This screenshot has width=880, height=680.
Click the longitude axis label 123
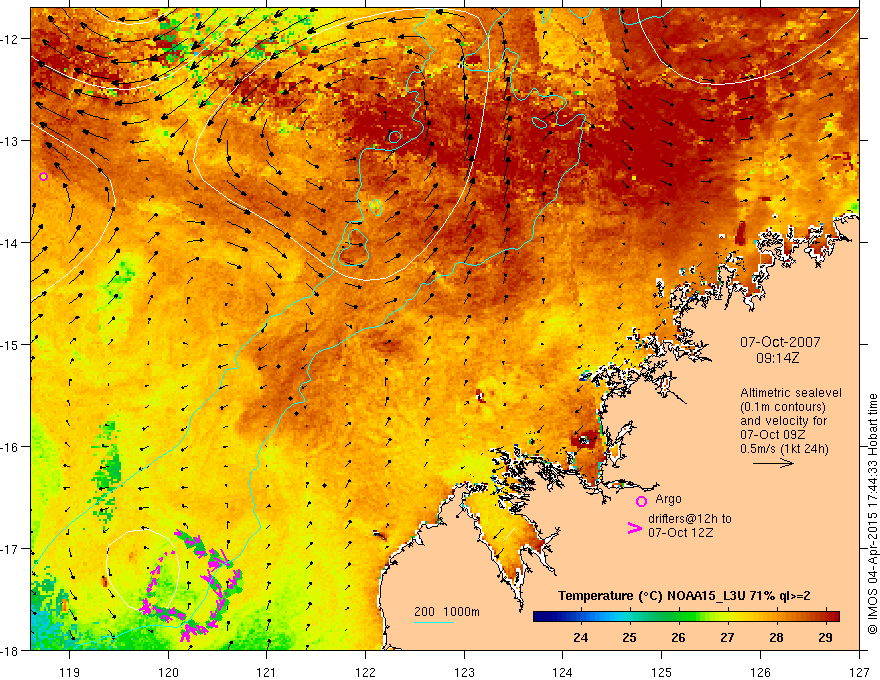(464, 672)
